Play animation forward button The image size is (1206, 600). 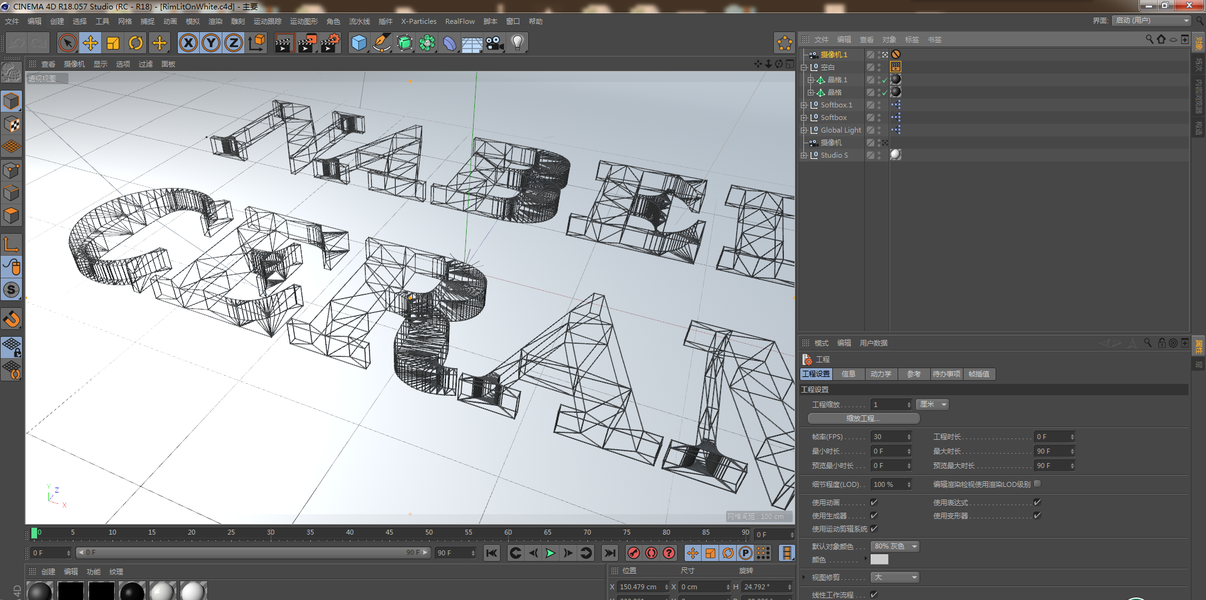[x=550, y=553]
